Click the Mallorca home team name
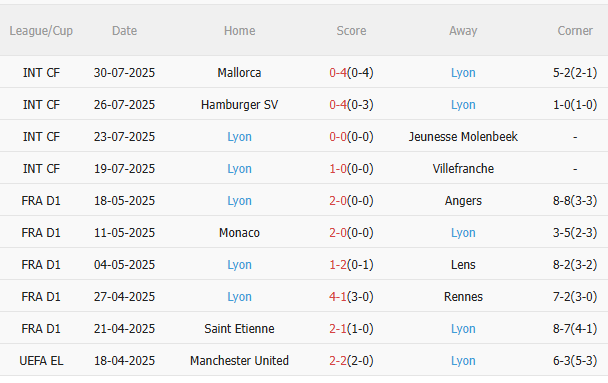 [239, 72]
